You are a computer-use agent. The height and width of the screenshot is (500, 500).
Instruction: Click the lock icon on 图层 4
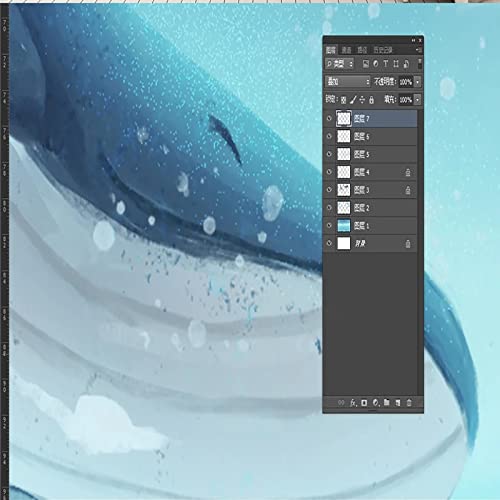[x=407, y=172]
